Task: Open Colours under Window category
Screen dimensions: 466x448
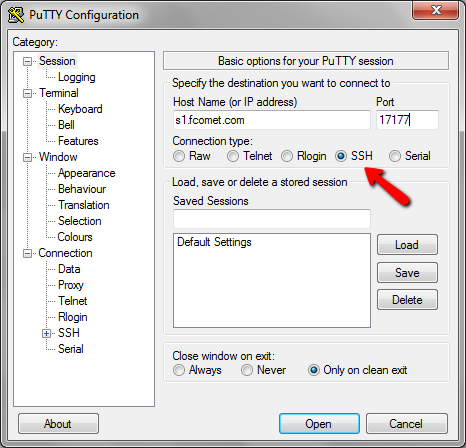Action: point(75,237)
